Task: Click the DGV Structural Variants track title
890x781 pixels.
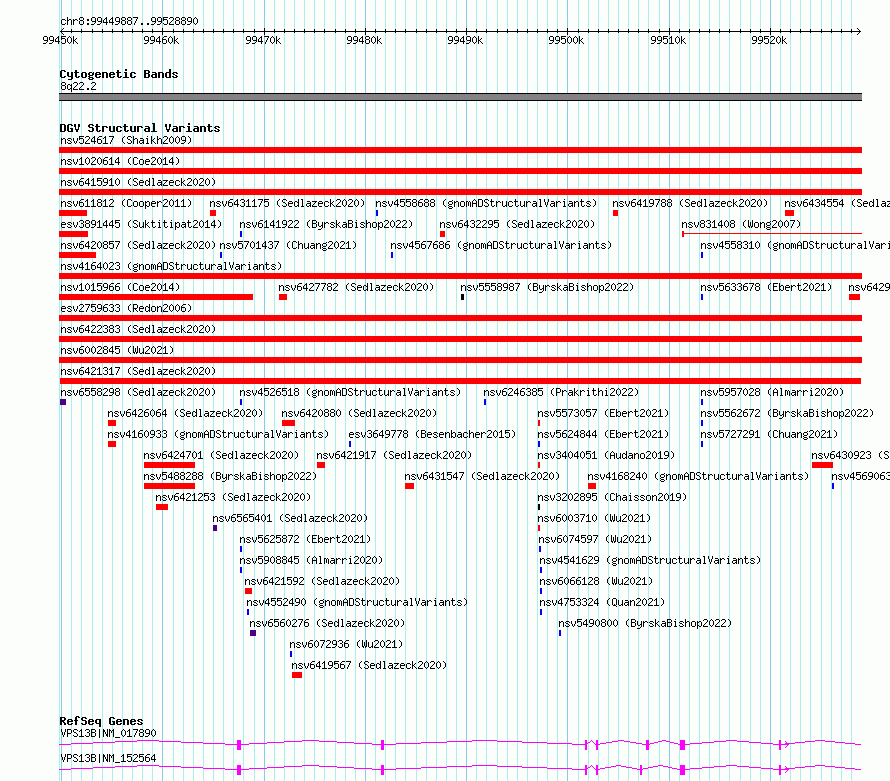Action: 140,128
